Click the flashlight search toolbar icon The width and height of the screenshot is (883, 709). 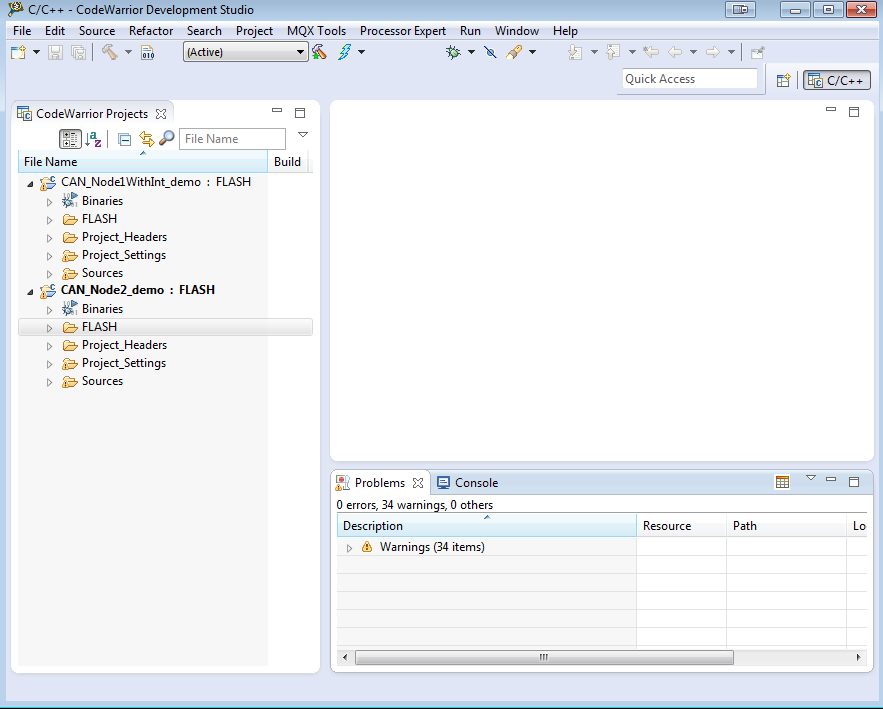[x=514, y=52]
